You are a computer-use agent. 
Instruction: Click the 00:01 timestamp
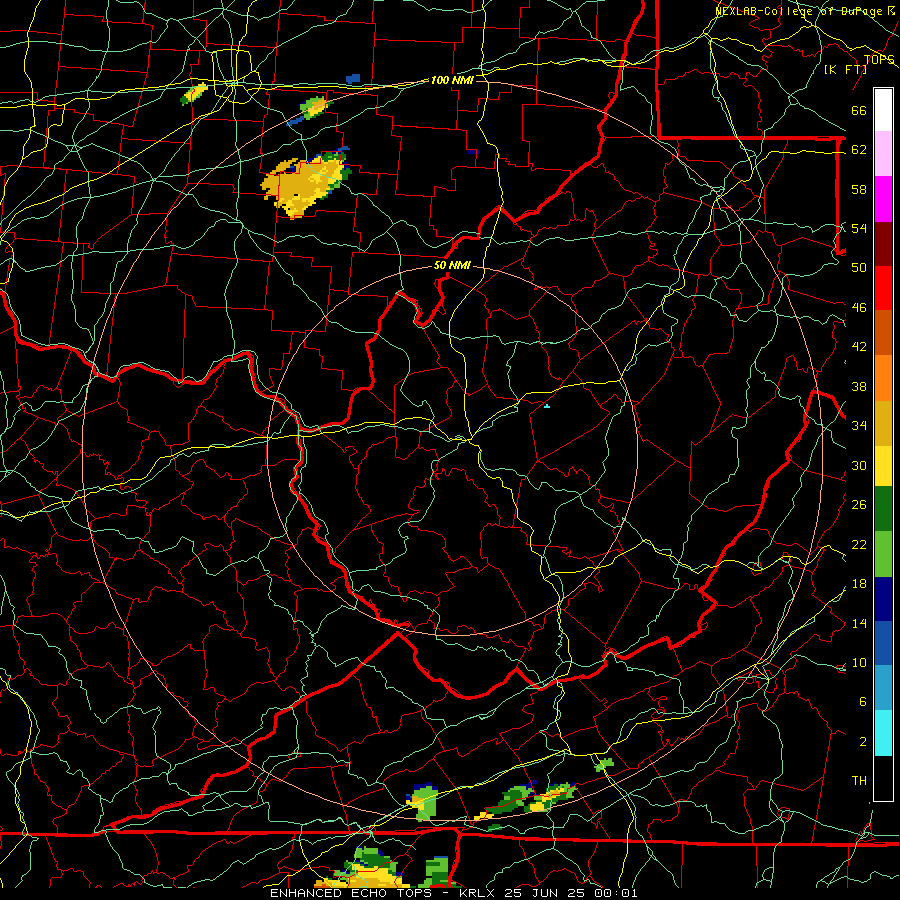(614, 893)
